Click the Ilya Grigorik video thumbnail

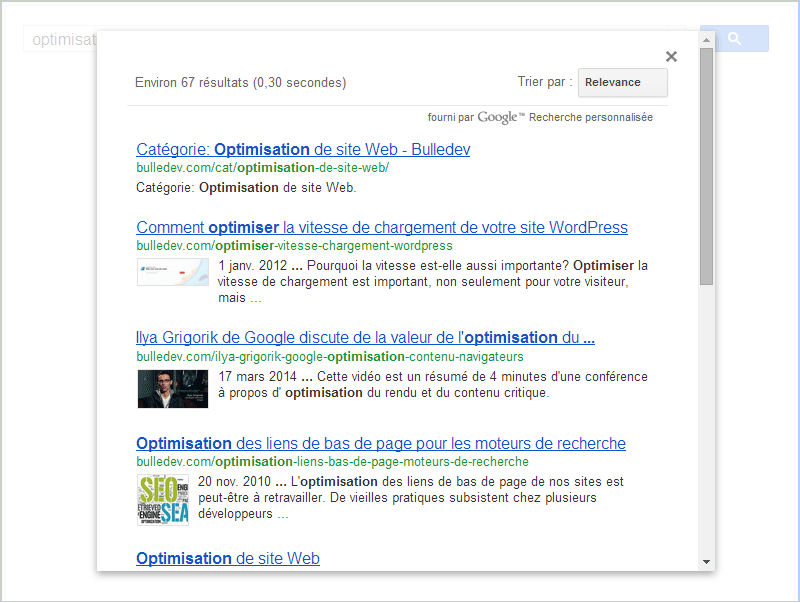click(173, 389)
